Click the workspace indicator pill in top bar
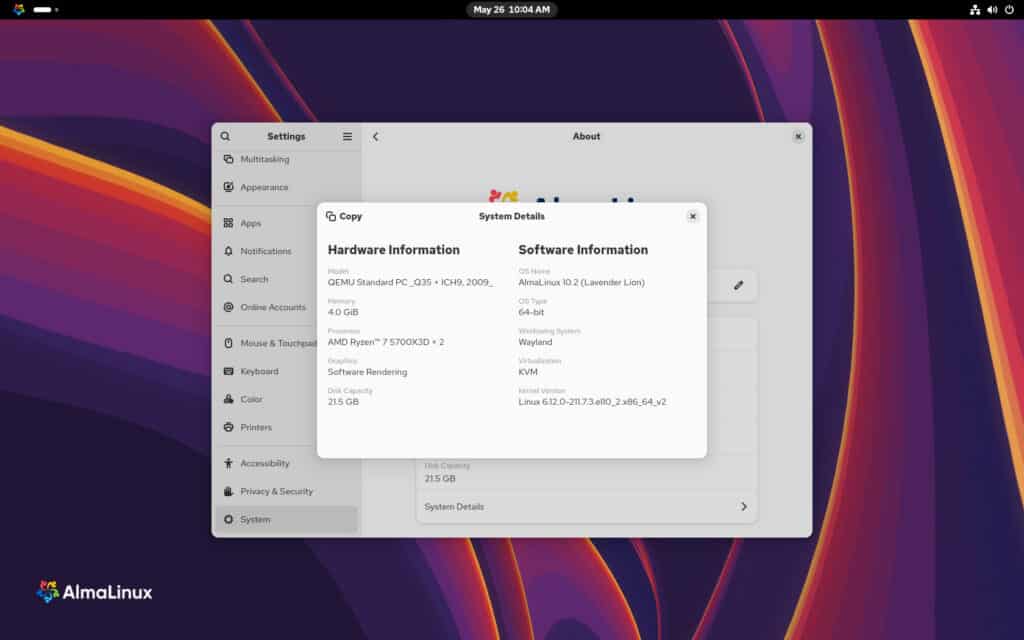The height and width of the screenshot is (640, 1024). point(42,10)
